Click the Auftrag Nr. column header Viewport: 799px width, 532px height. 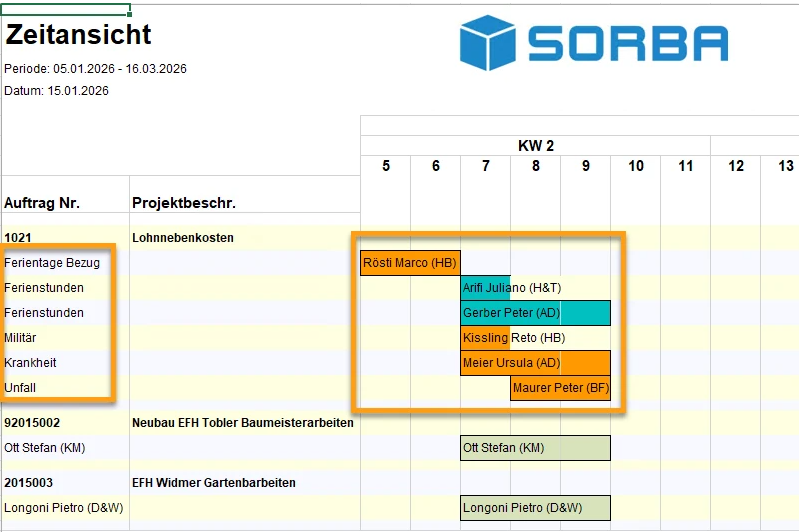[x=42, y=203]
